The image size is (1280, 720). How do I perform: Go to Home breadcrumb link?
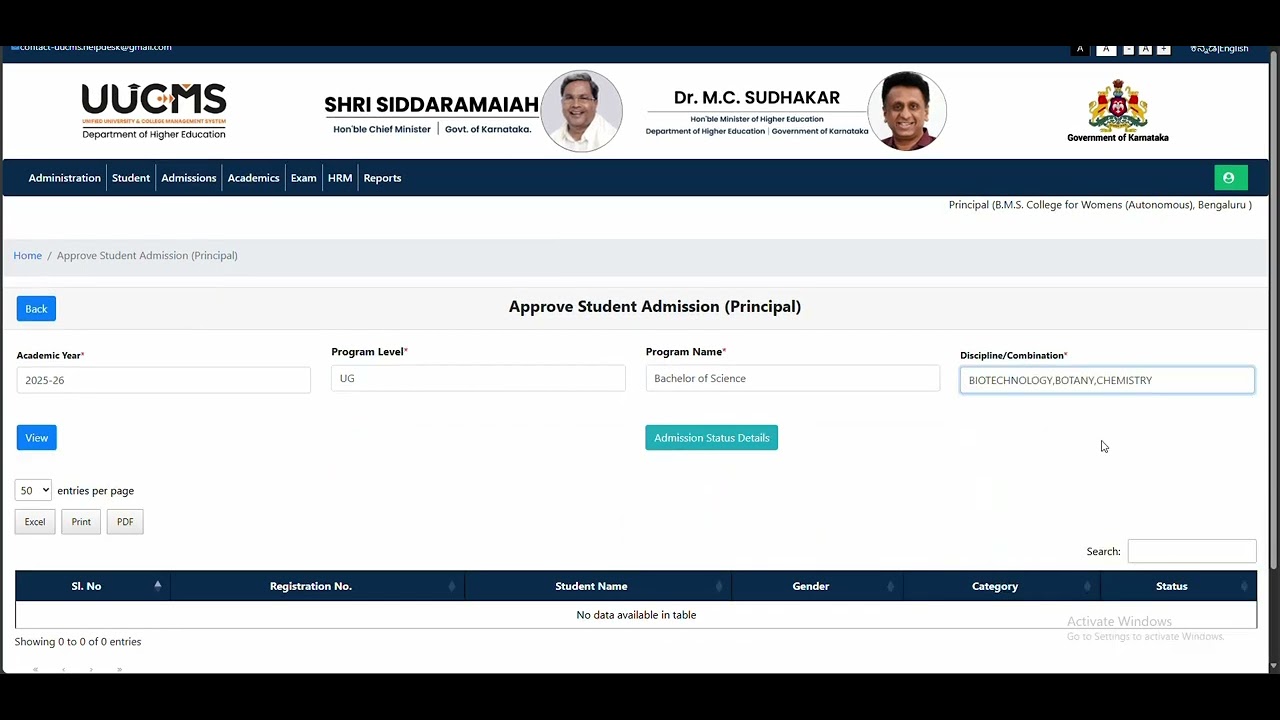28,255
